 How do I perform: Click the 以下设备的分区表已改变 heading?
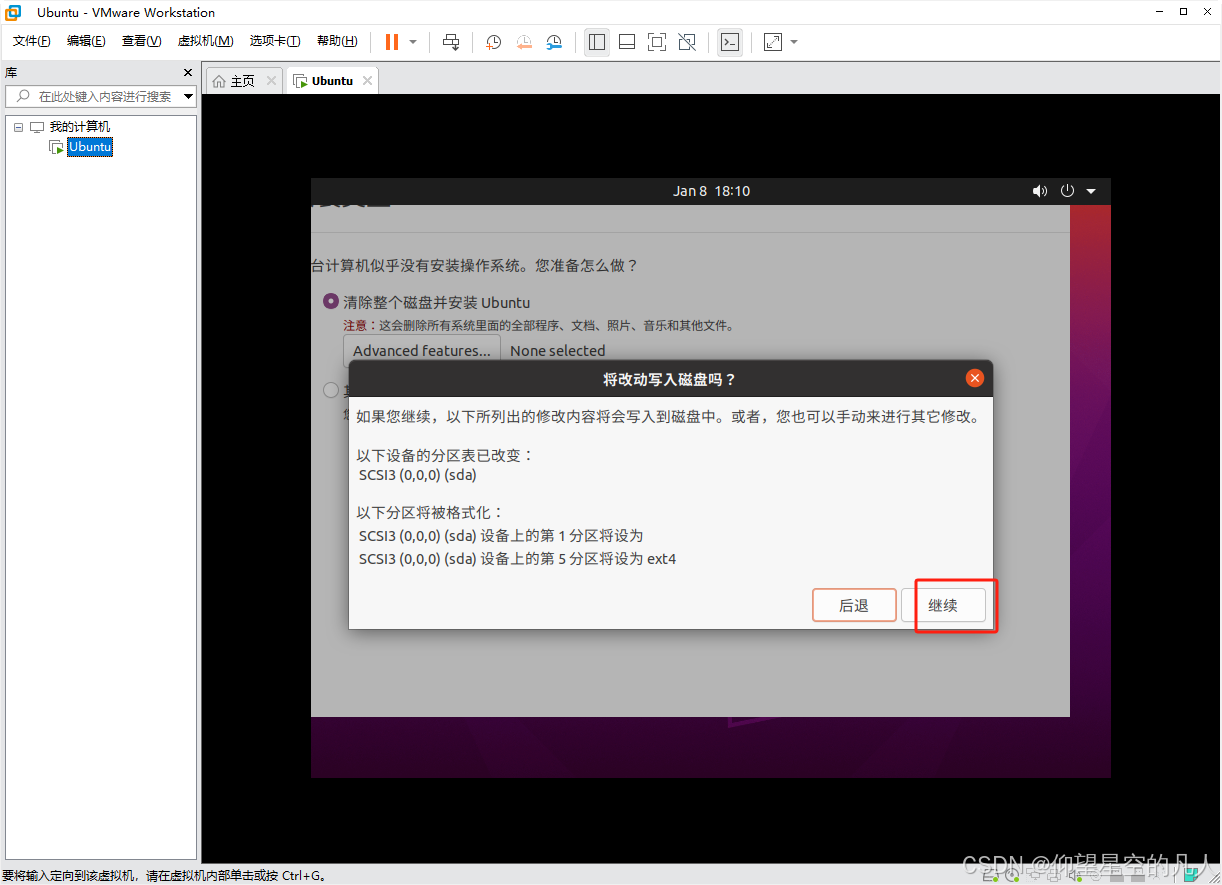pyautogui.click(x=446, y=455)
